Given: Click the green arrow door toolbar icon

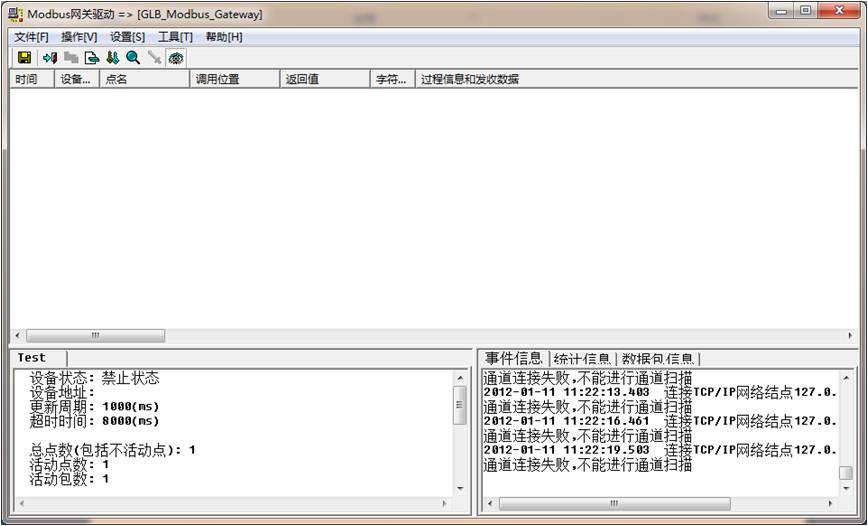Looking at the screenshot, I should coord(50,58).
